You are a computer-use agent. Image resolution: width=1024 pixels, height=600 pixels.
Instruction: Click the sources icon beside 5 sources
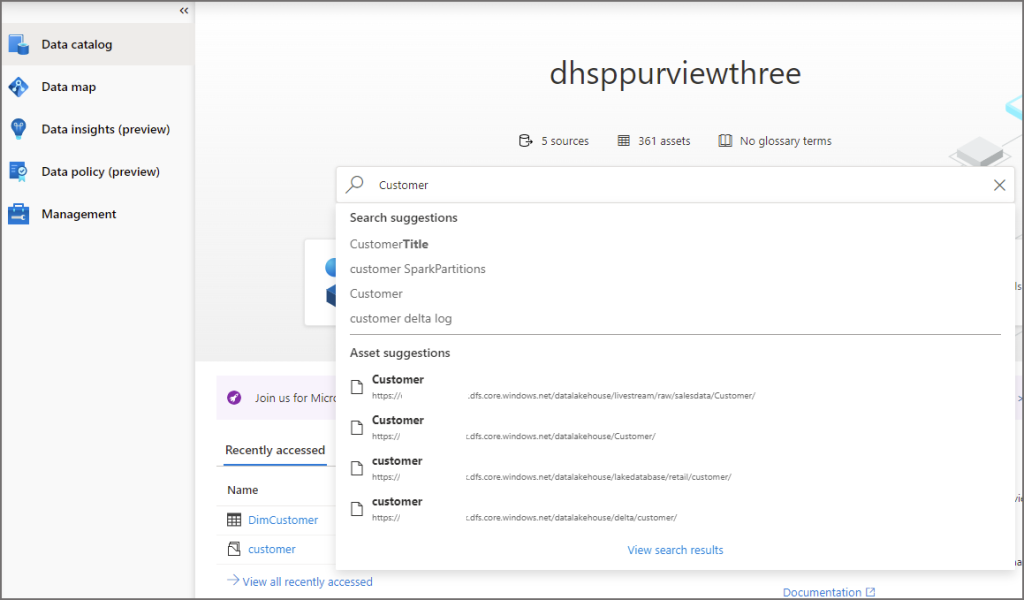(x=526, y=140)
